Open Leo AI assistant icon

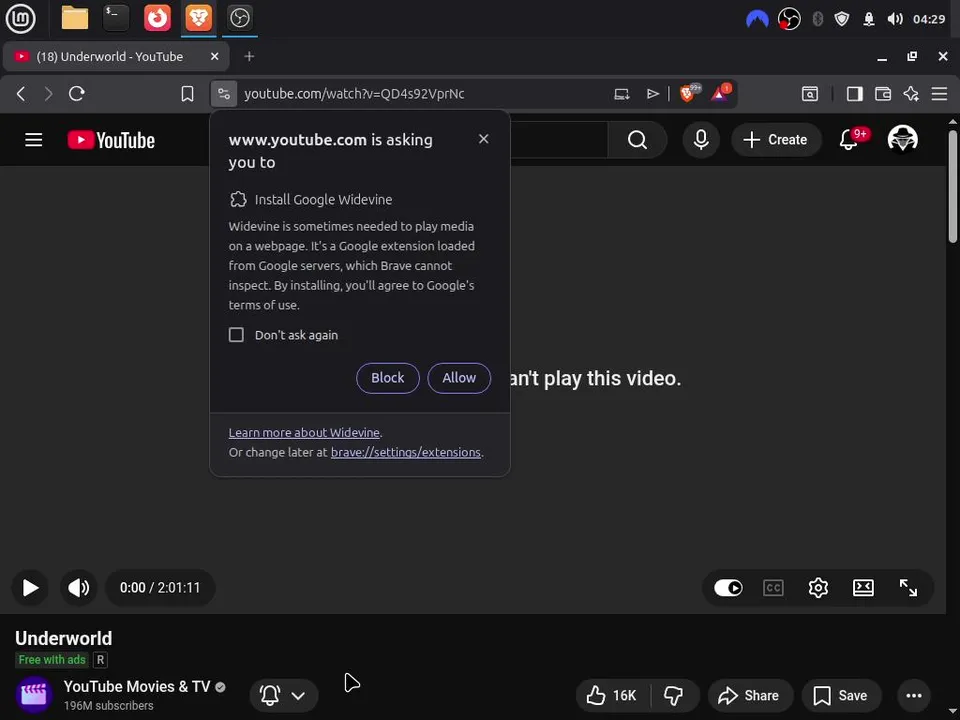(x=911, y=94)
